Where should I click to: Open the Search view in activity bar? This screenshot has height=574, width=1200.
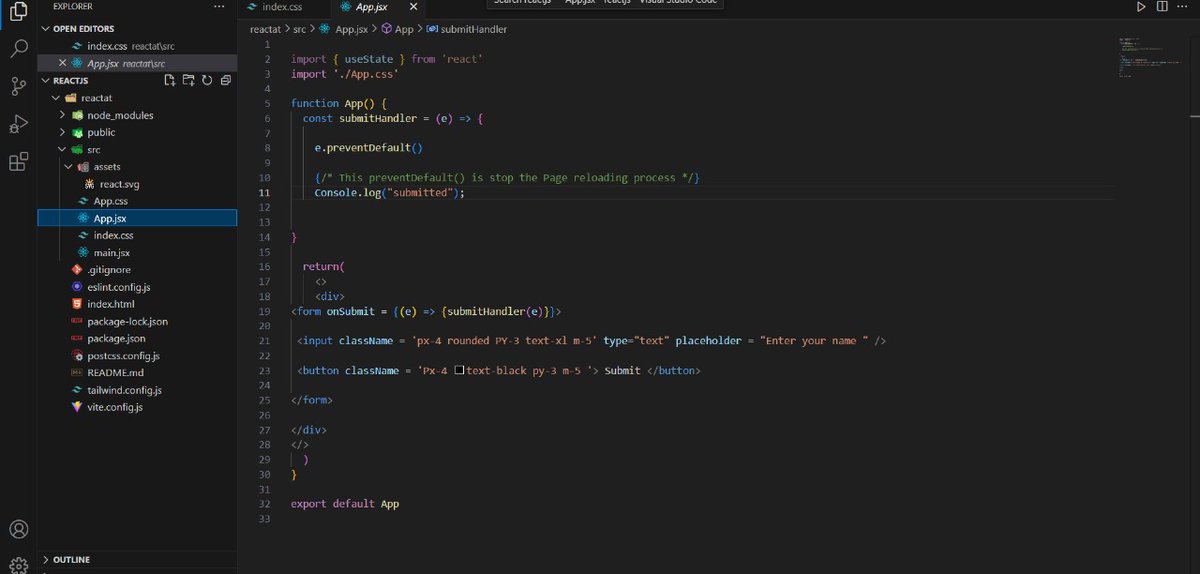pos(18,48)
